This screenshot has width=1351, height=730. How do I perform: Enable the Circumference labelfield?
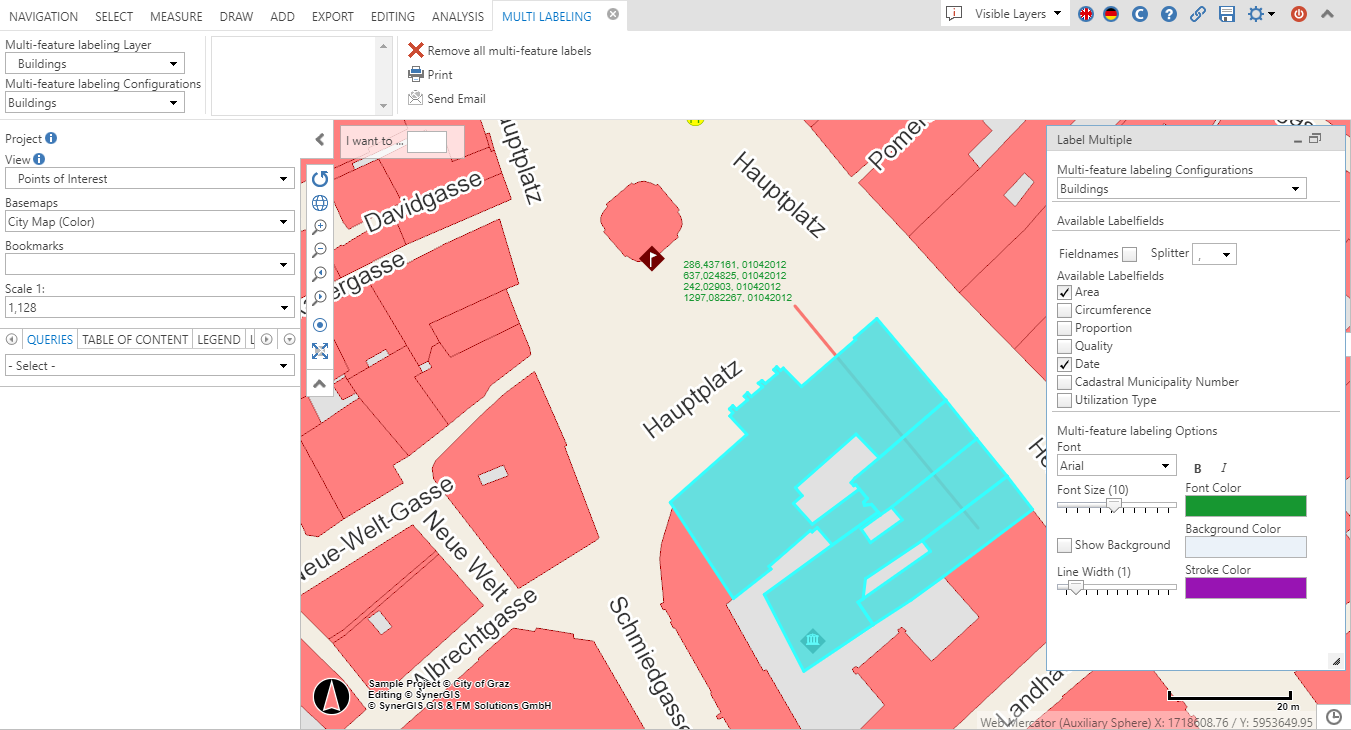(1065, 309)
